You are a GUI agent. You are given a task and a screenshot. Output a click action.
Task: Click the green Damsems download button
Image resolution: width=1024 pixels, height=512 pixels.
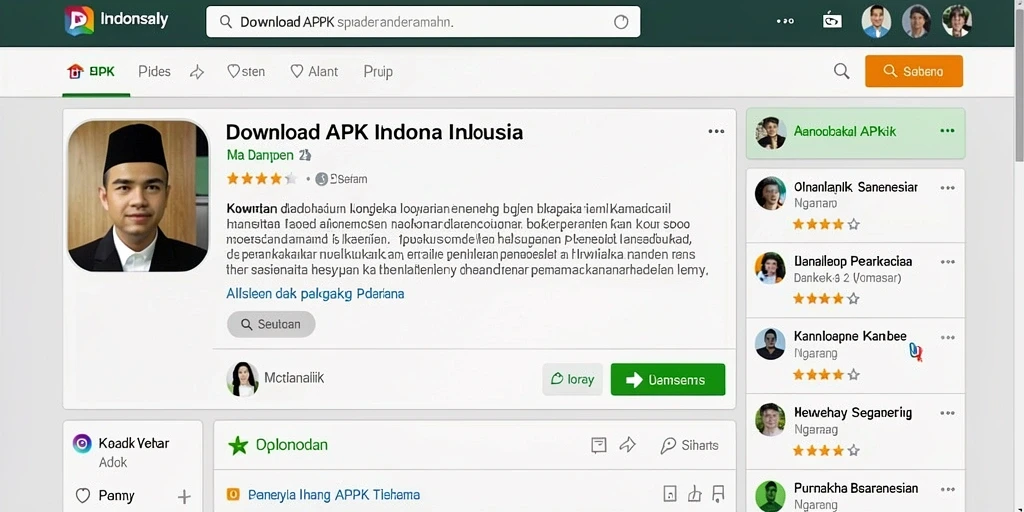(667, 379)
